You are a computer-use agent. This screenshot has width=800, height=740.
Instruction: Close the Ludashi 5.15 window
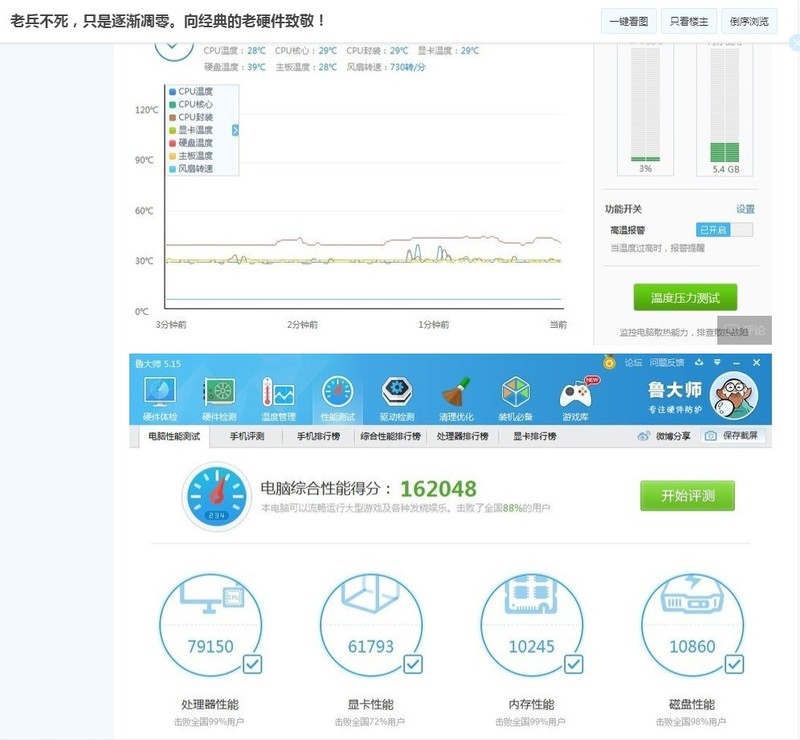click(757, 362)
